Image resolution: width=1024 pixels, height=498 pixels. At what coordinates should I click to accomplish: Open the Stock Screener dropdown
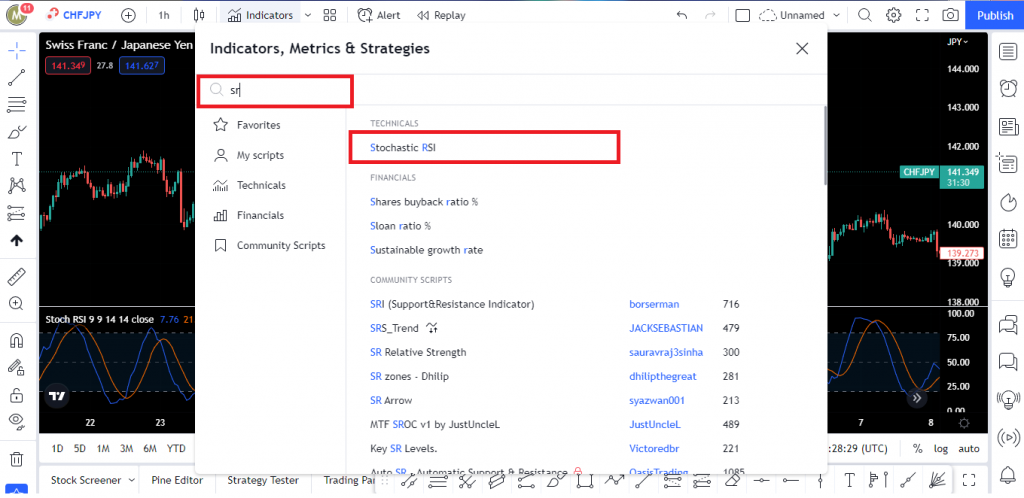[x=92, y=480]
